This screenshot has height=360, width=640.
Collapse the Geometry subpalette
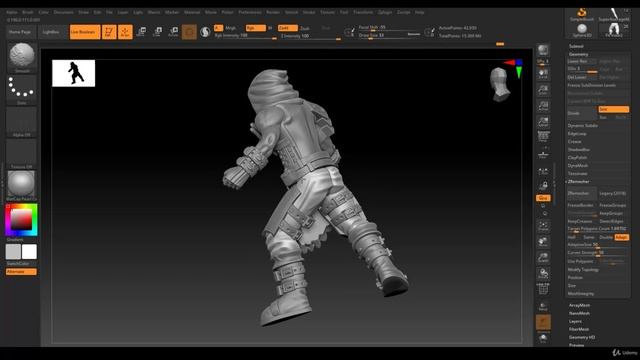point(579,54)
